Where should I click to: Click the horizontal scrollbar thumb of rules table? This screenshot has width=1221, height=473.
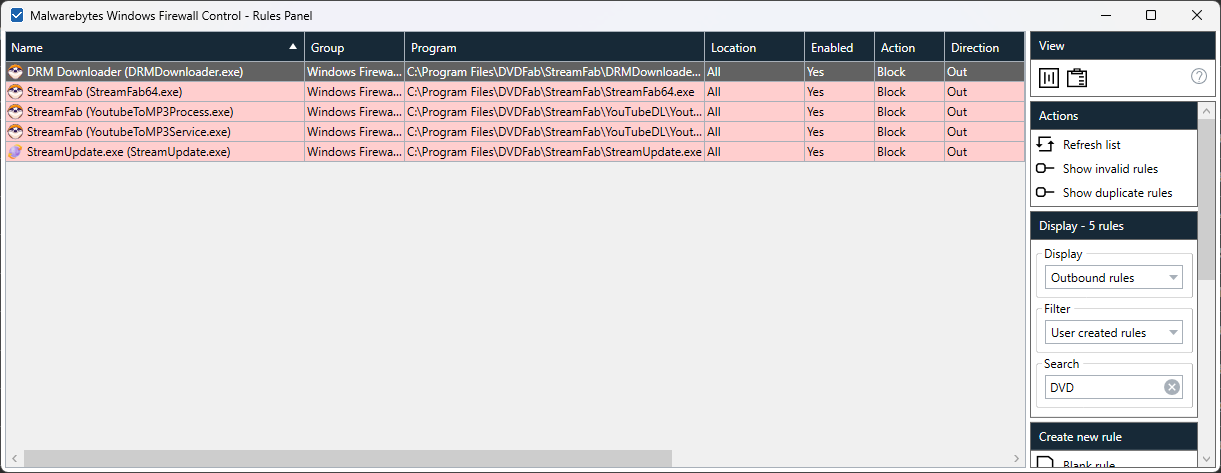click(x=348, y=458)
